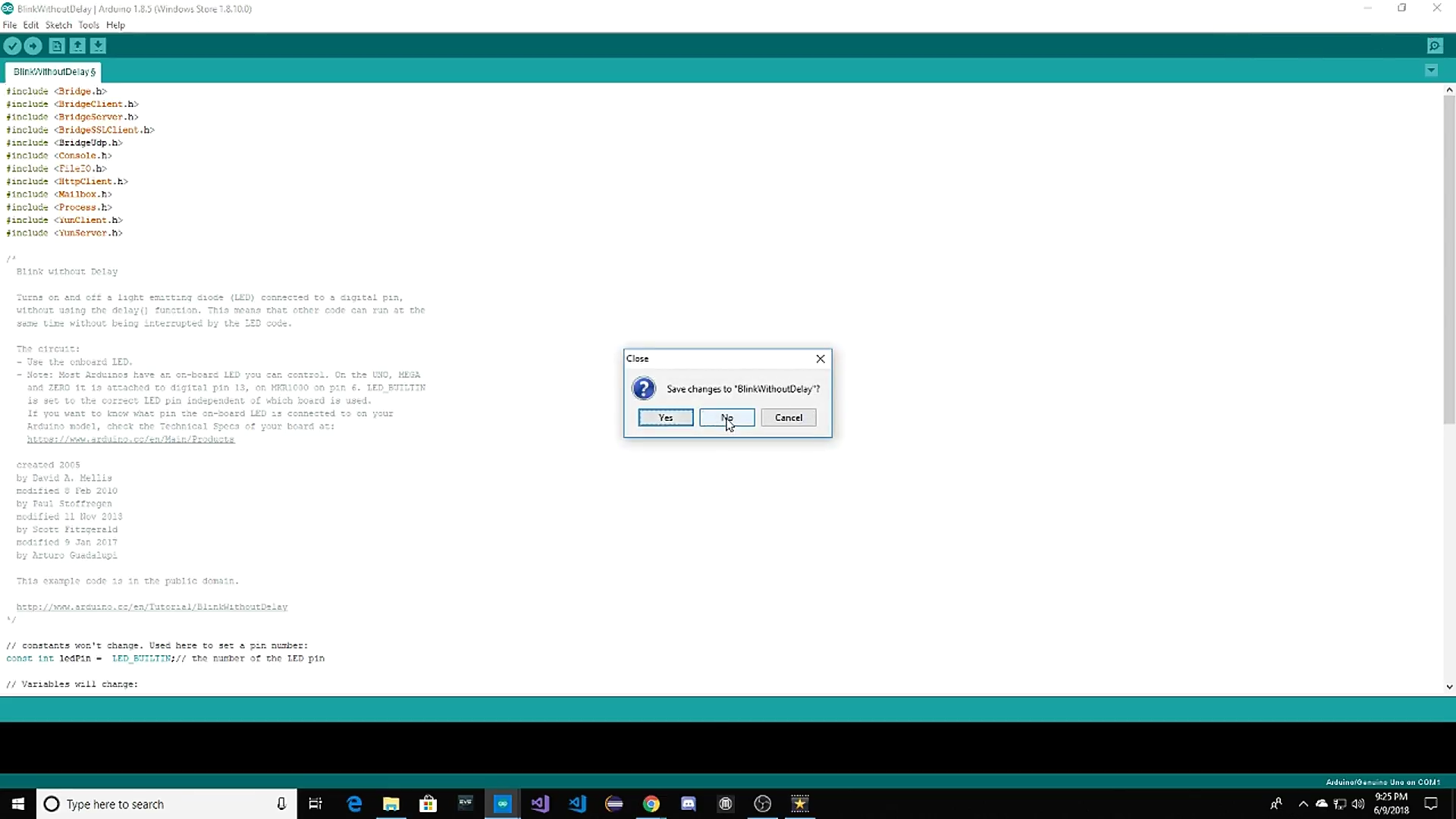Open File Explorer from the taskbar
Viewport: 1456px width, 819px height.
click(x=391, y=804)
